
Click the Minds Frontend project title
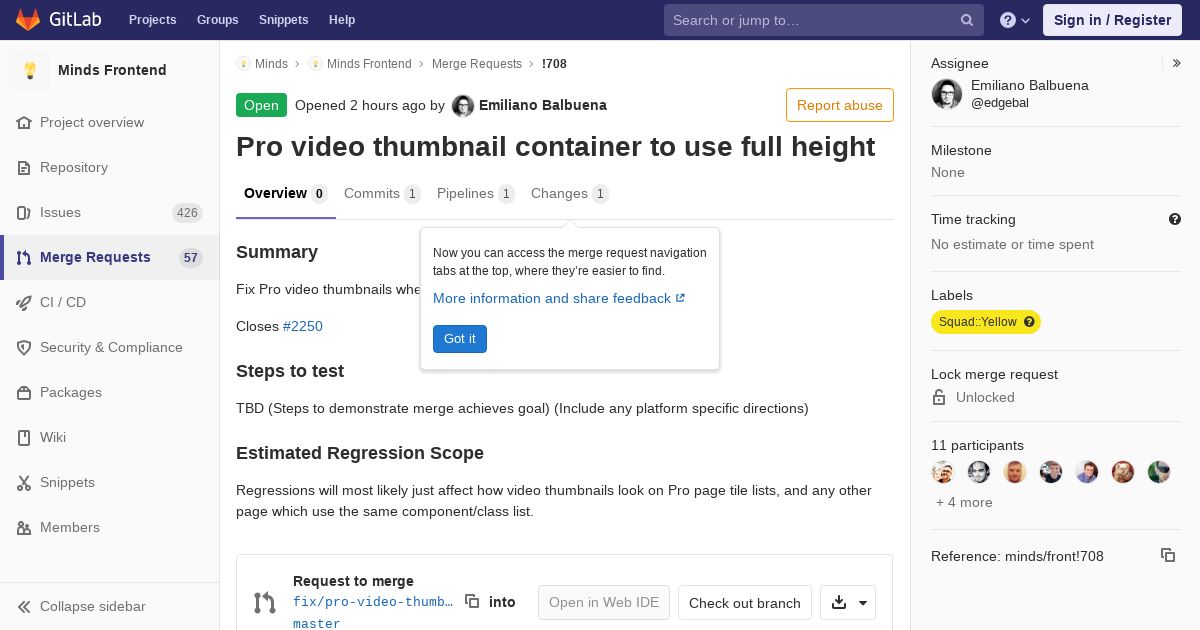(112, 70)
